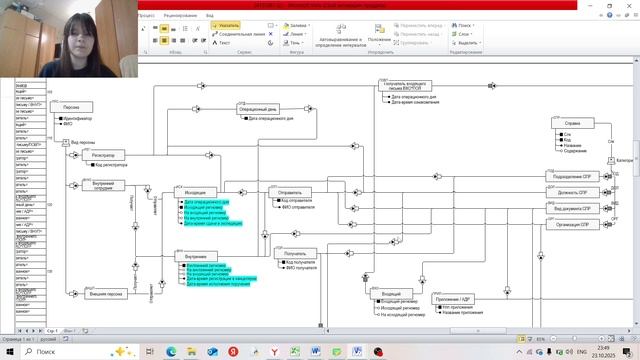Click Переместить вперед

point(418,26)
